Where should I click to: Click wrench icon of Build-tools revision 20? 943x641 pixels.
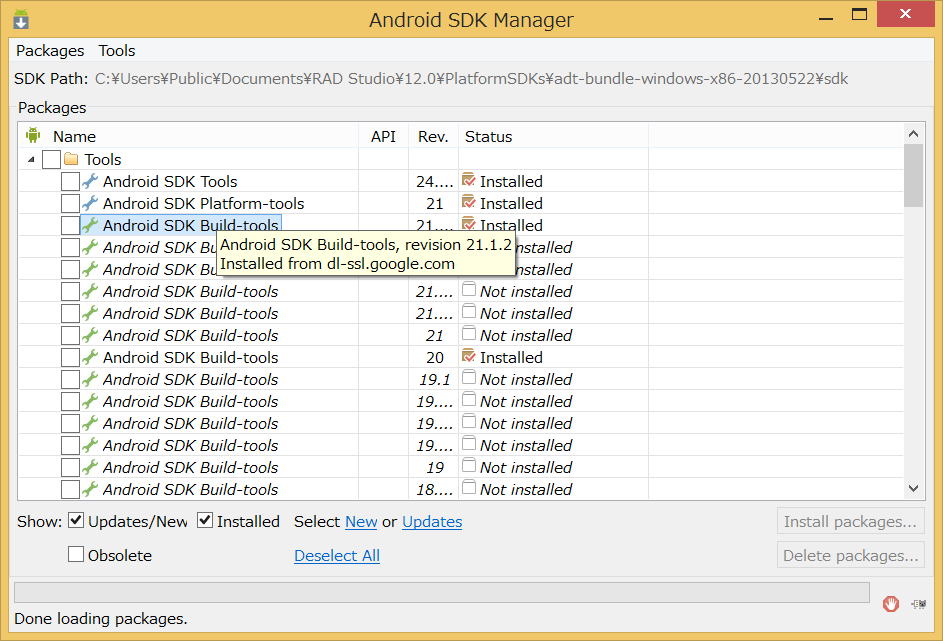90,357
